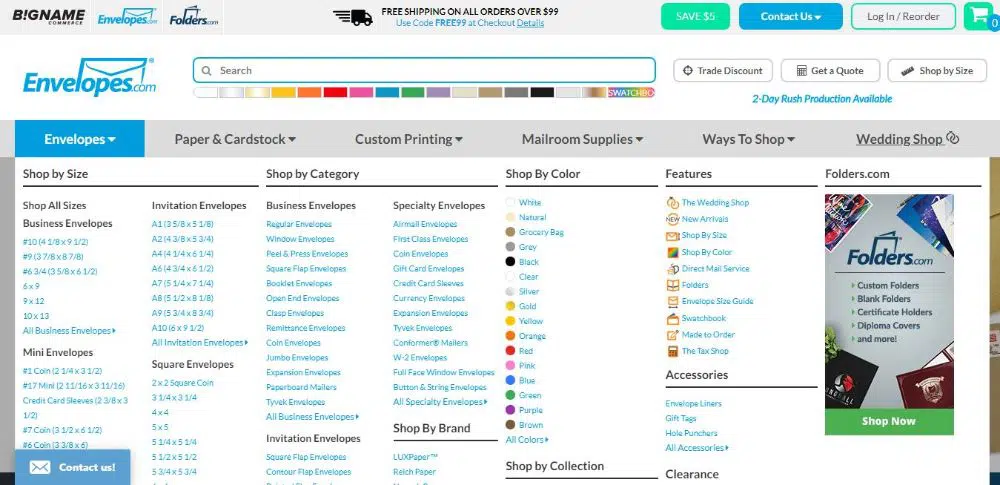Click the Wedding Shop rings icon
This screenshot has width=1000, height=485.
tap(953, 139)
